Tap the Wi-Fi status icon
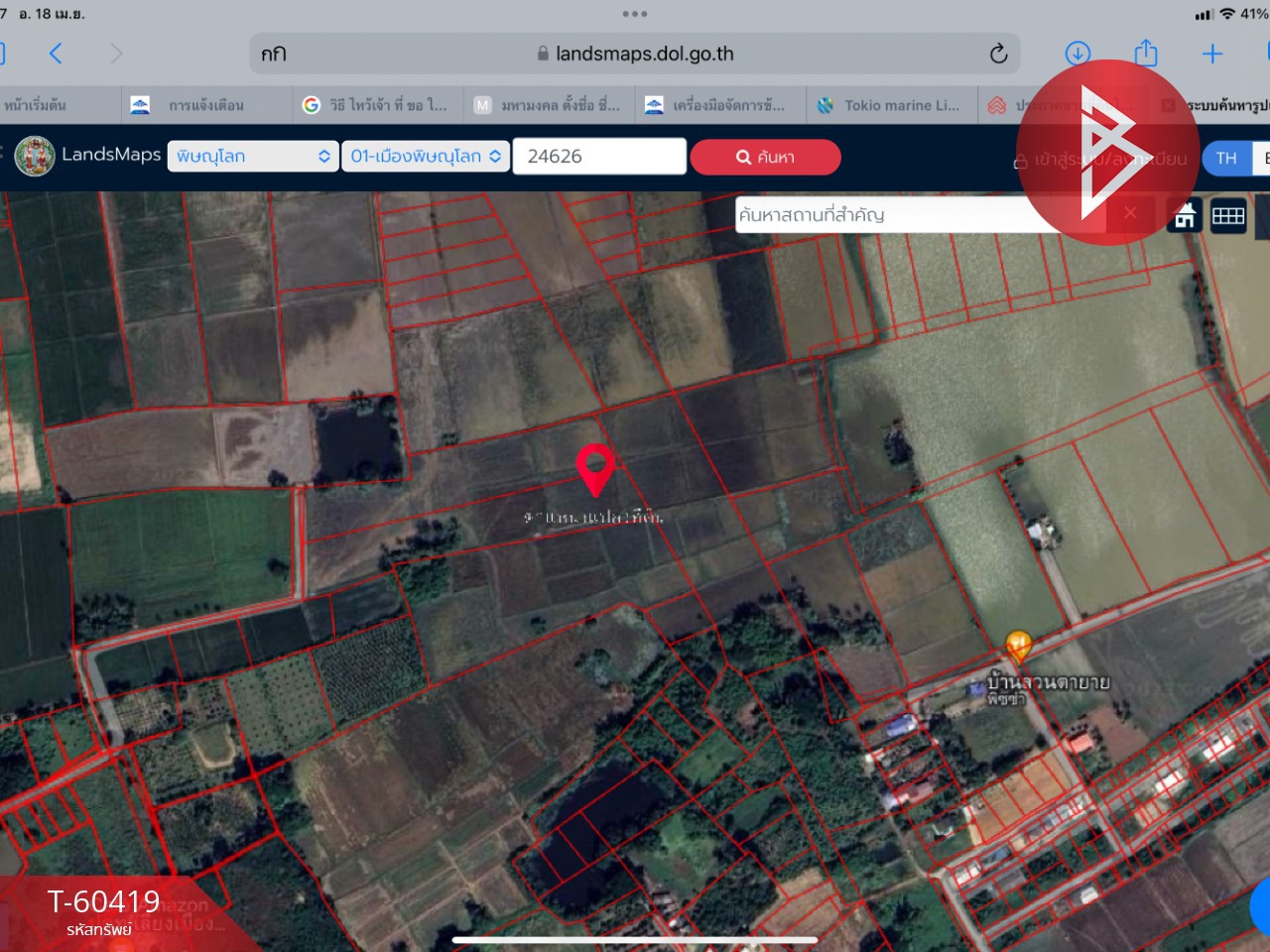This screenshot has height=952, width=1270. pyautogui.click(x=1227, y=14)
